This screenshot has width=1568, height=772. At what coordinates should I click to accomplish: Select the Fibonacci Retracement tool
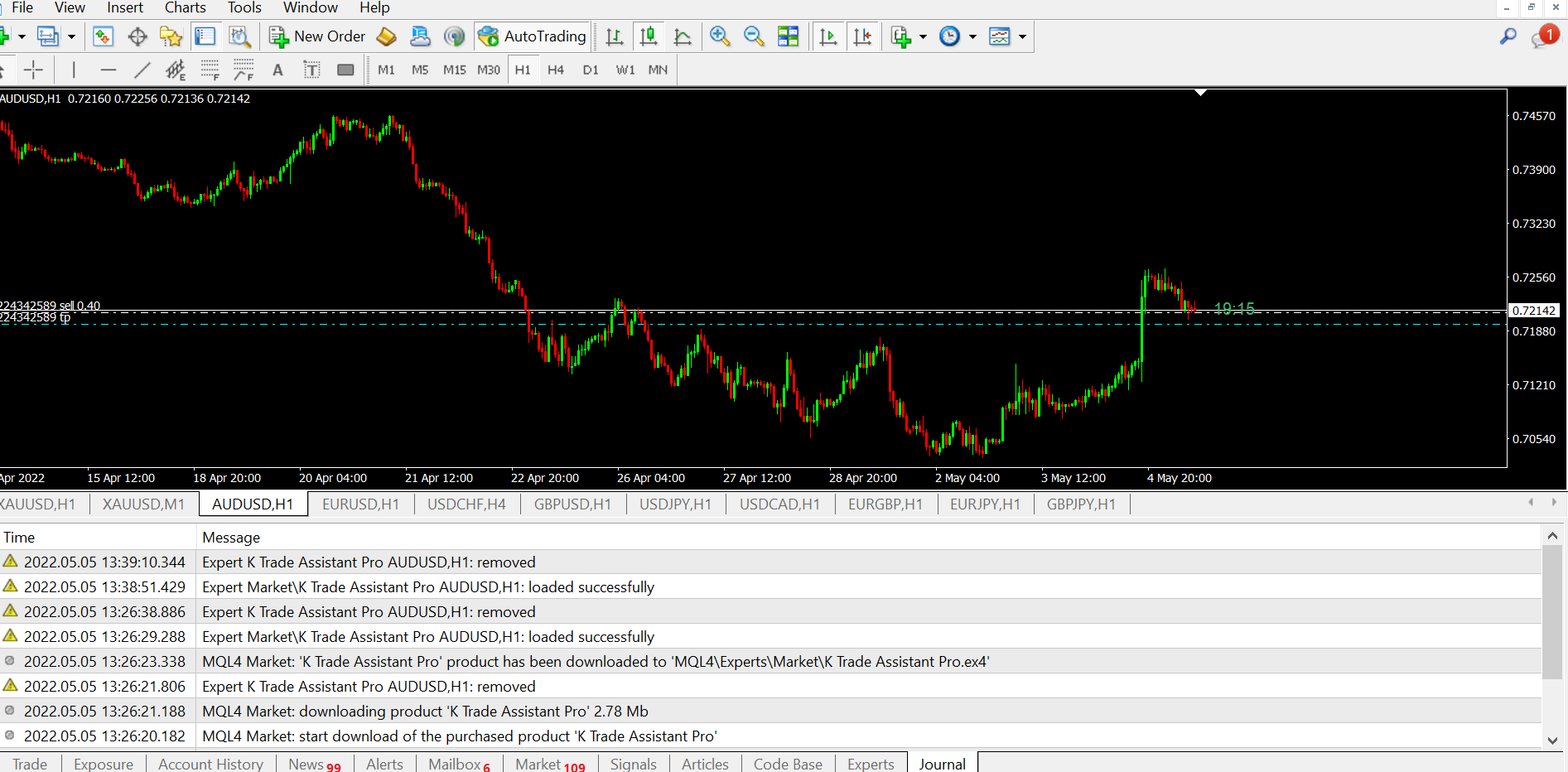pos(210,70)
